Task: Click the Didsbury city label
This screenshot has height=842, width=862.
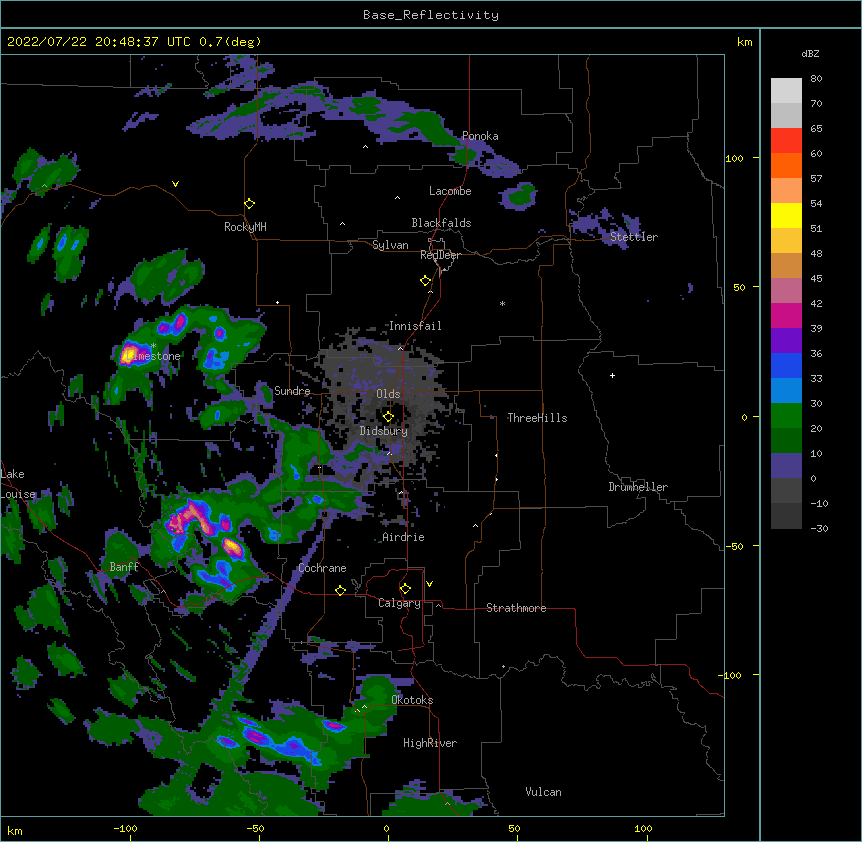Action: point(384,431)
